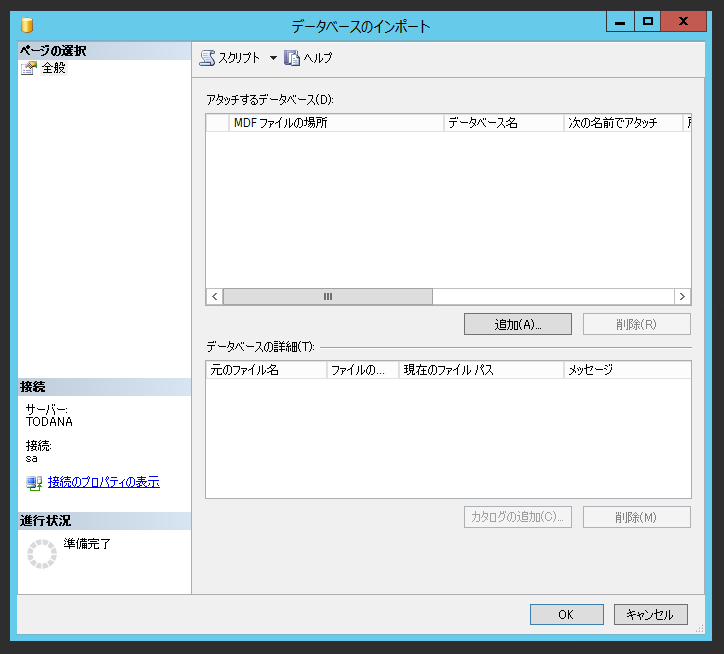This screenshot has height=654, width=724.
Task: Click the 削除(M) button
Action: tap(637, 517)
